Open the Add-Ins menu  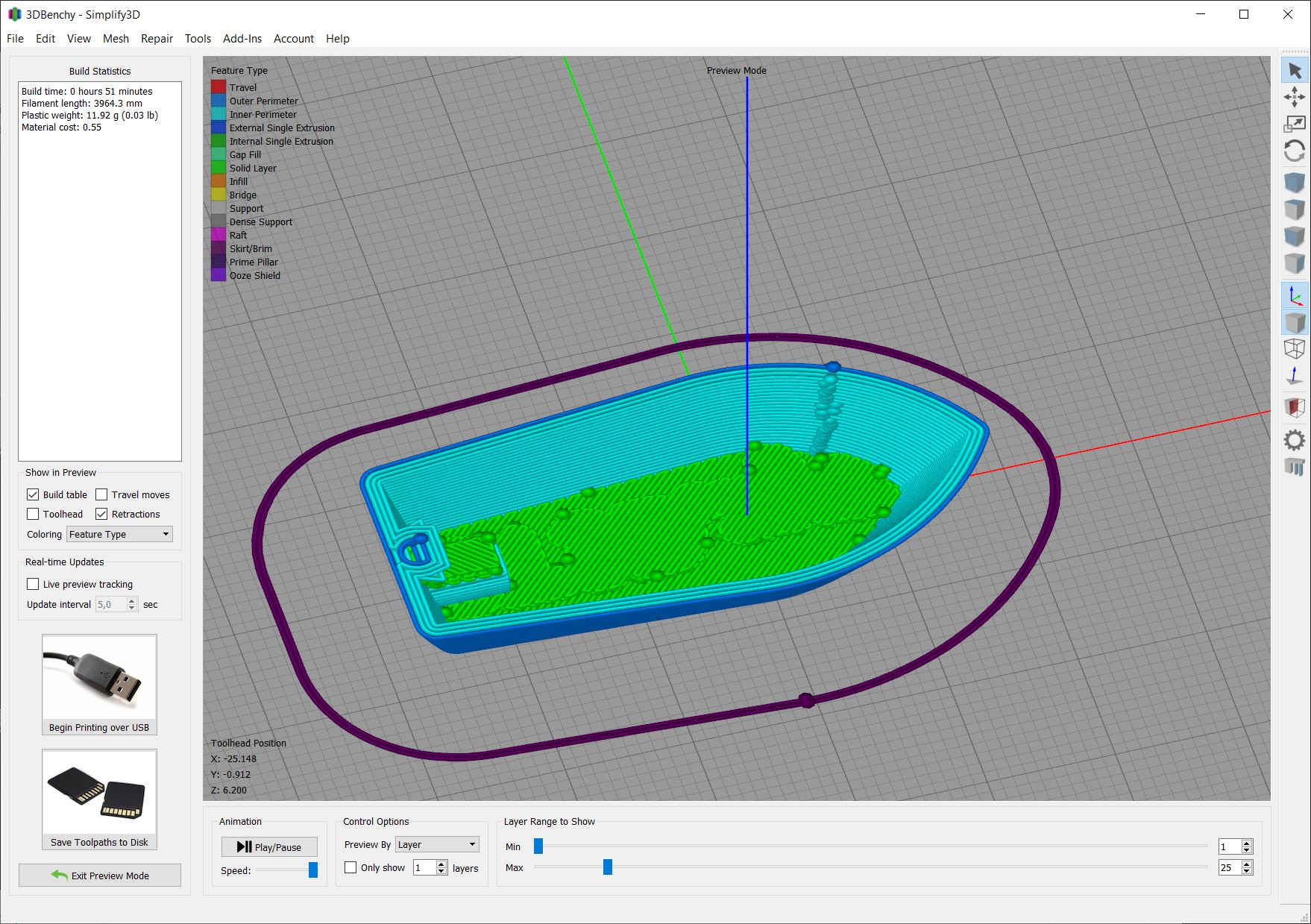(x=242, y=38)
